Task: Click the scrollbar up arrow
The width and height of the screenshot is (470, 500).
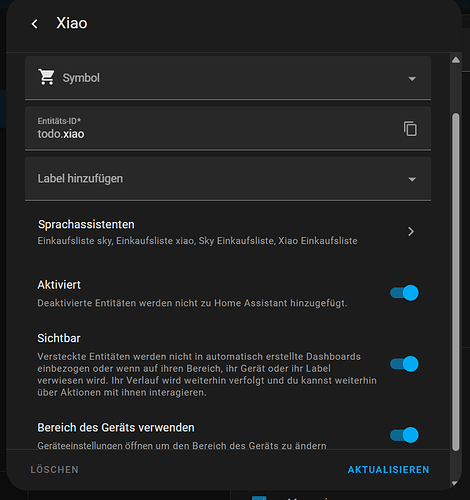Action: [456, 60]
